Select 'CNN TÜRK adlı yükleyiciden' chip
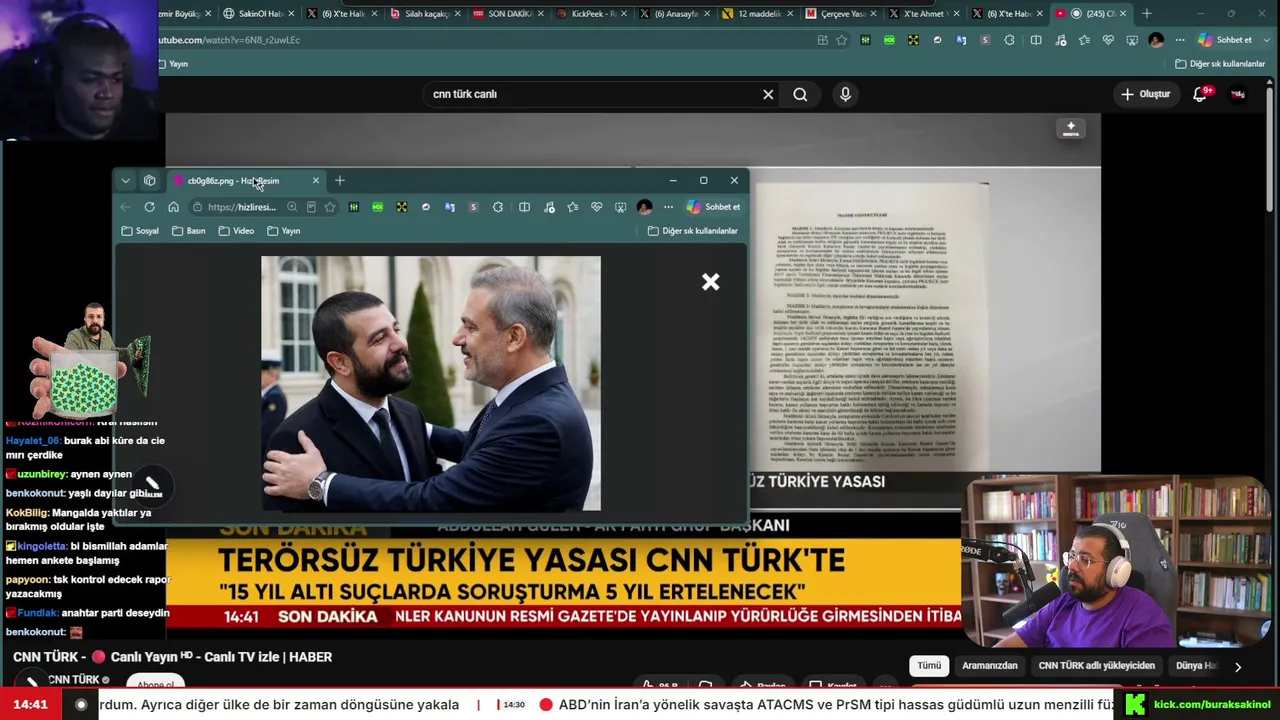The image size is (1280, 720). [x=1097, y=666]
